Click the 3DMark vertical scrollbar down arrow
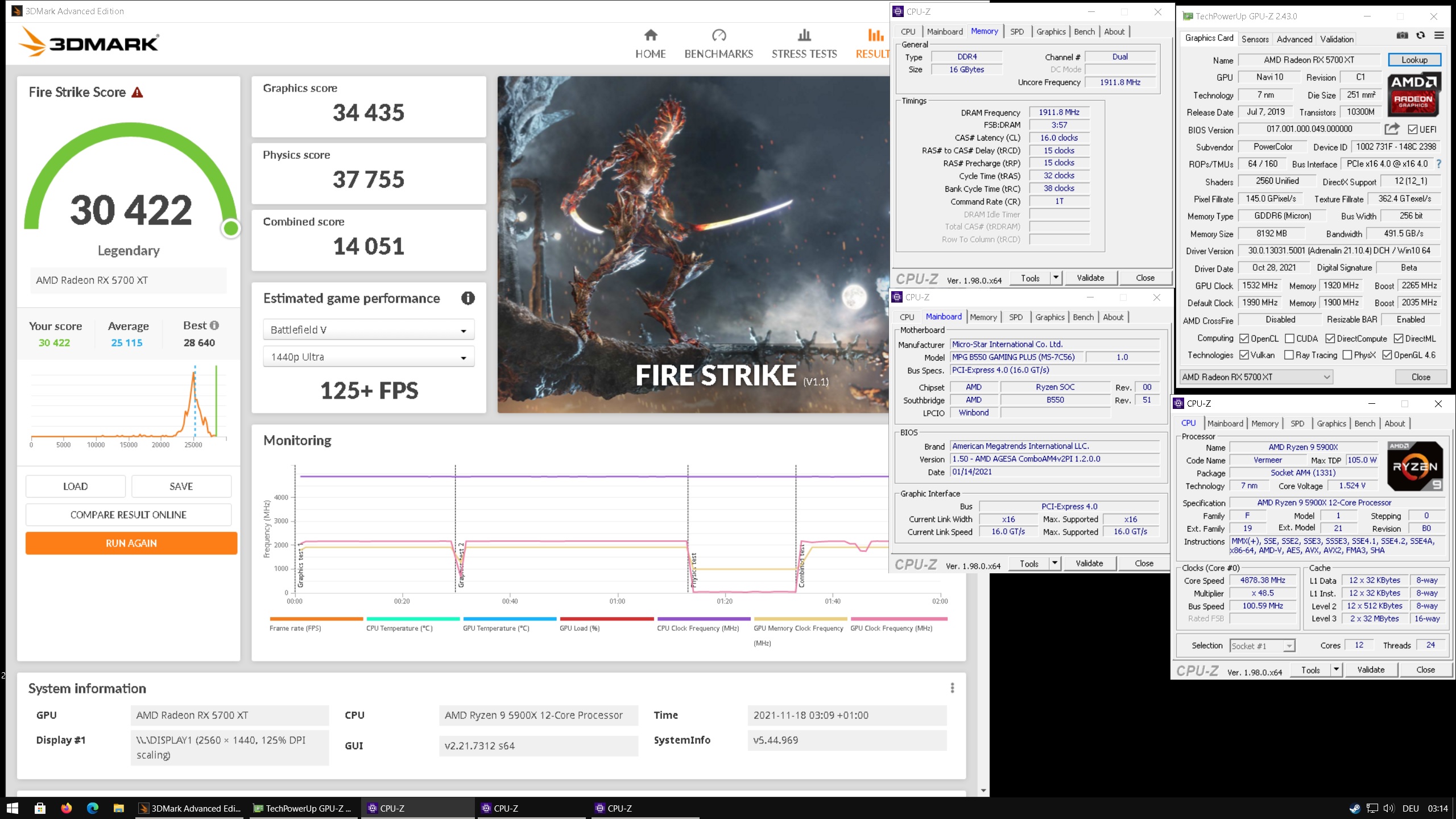This screenshot has height=819, width=1456. (x=983, y=791)
